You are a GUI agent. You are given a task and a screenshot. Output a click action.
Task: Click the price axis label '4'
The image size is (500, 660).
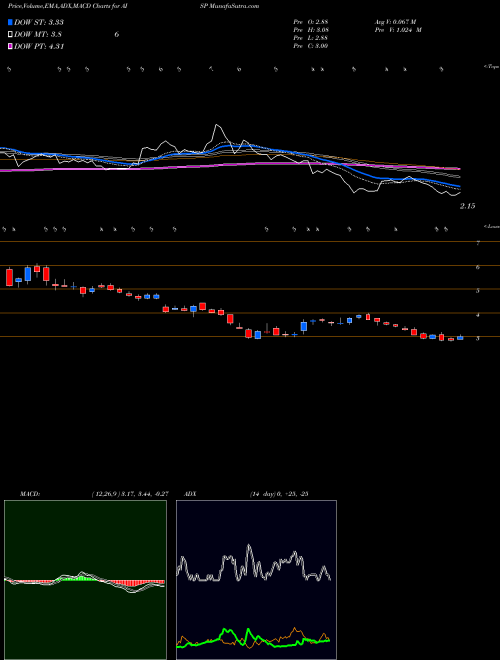pyautogui.click(x=478, y=315)
